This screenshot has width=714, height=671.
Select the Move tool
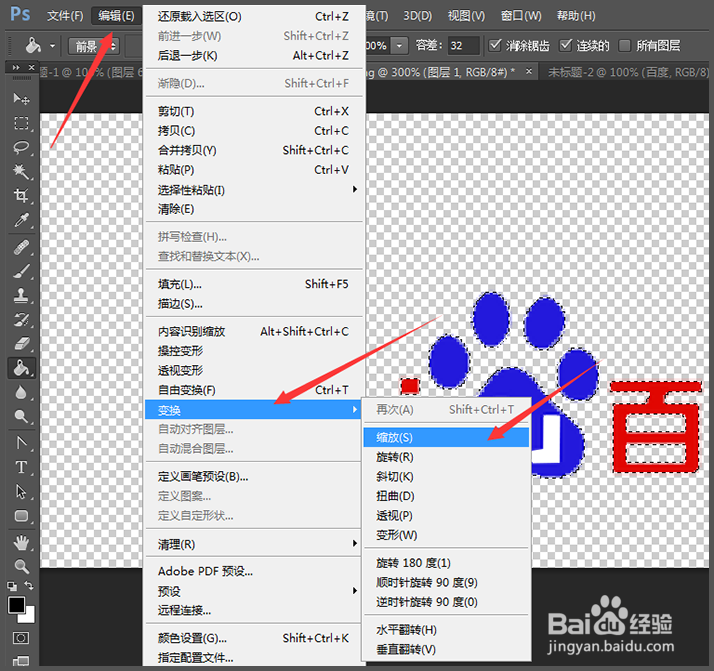(x=21, y=99)
